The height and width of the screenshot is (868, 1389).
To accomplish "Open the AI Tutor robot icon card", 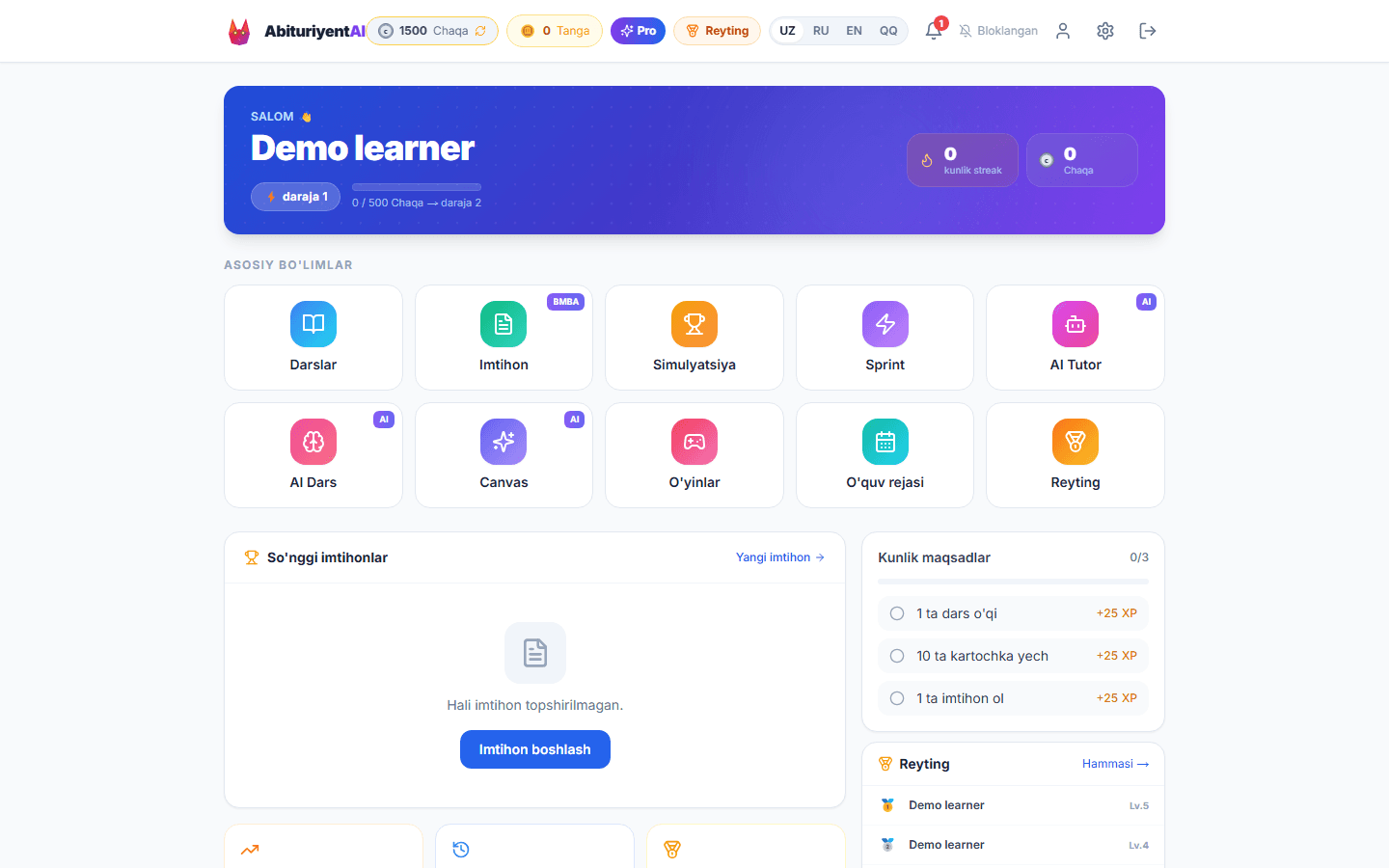I will click(x=1076, y=338).
